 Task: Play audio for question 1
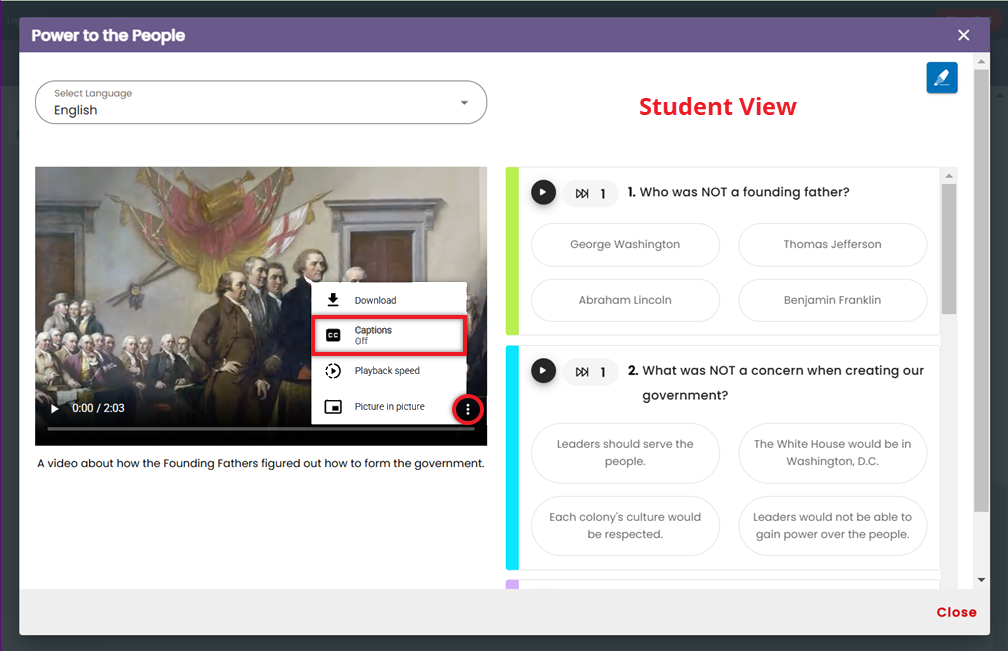coord(543,192)
